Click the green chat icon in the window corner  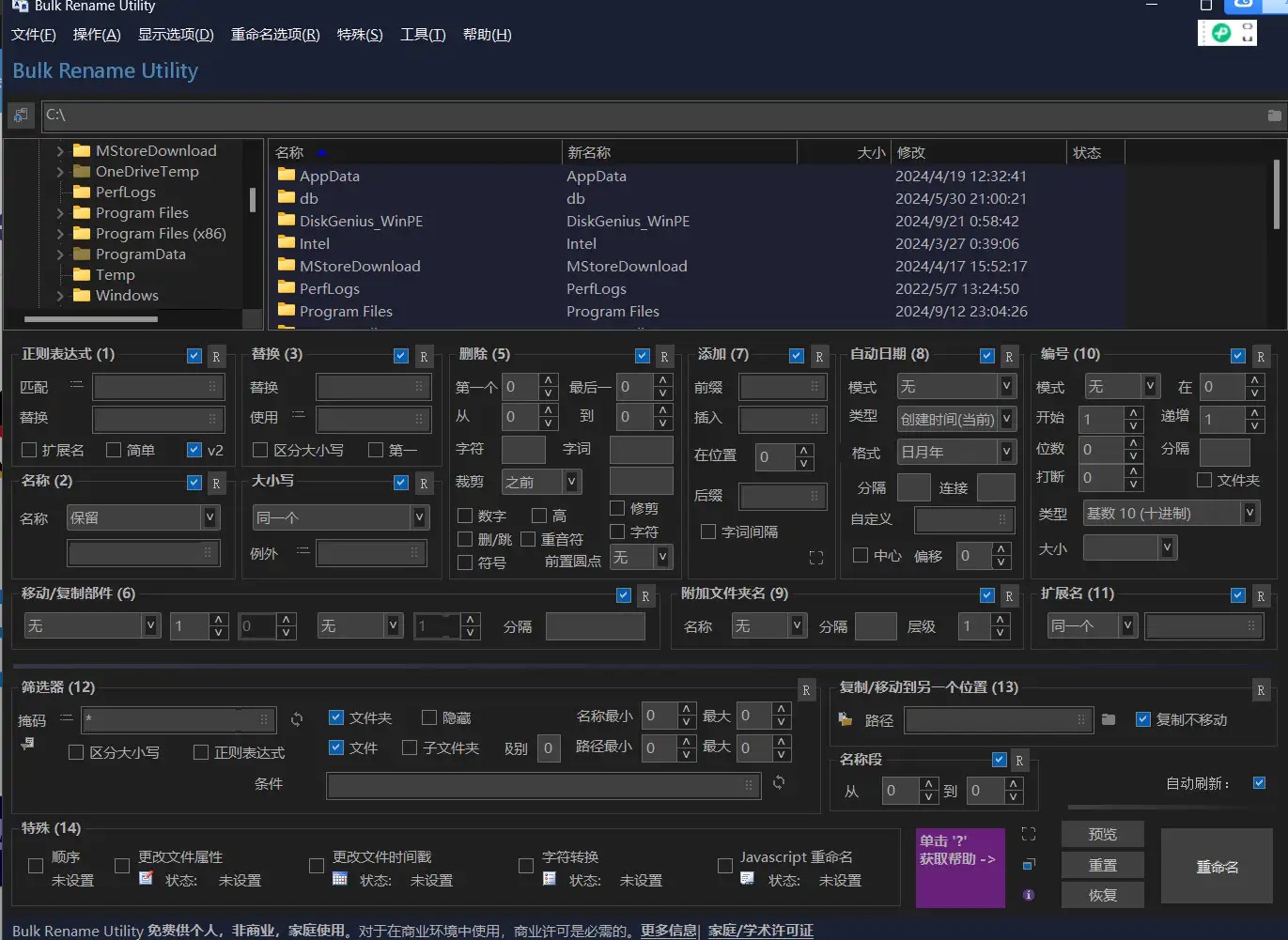(1220, 33)
